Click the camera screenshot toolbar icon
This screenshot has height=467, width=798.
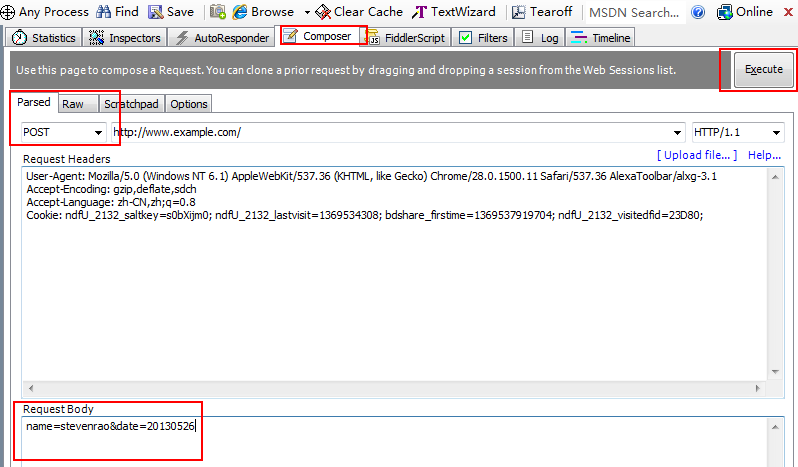(218, 11)
